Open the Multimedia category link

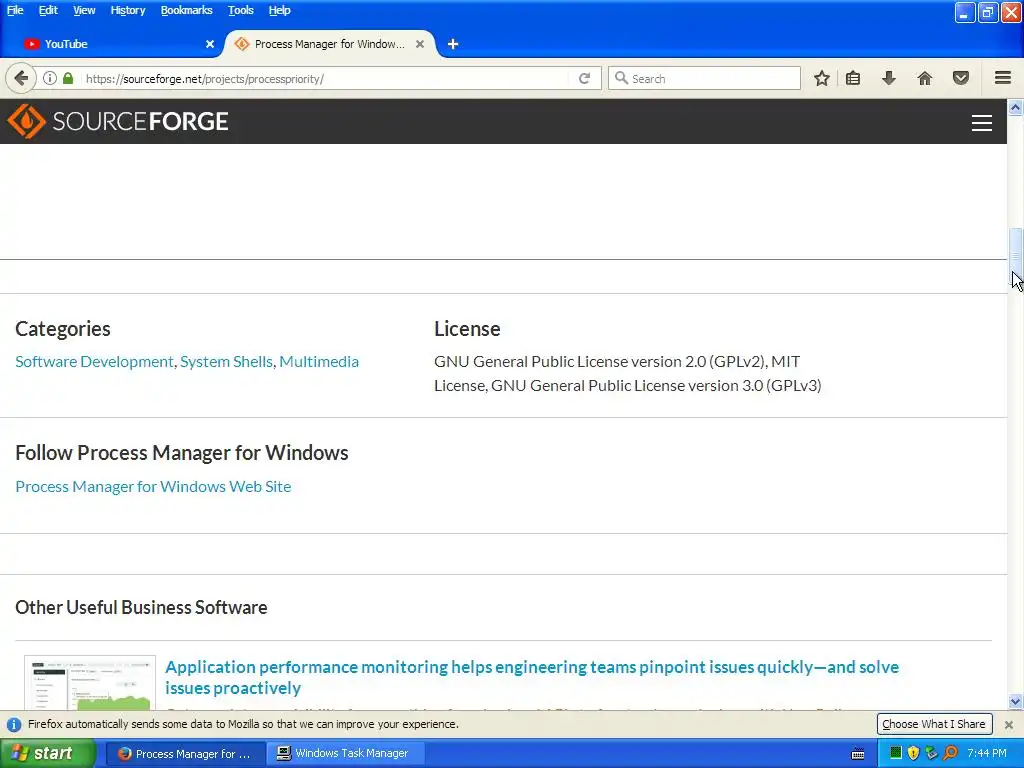319,362
